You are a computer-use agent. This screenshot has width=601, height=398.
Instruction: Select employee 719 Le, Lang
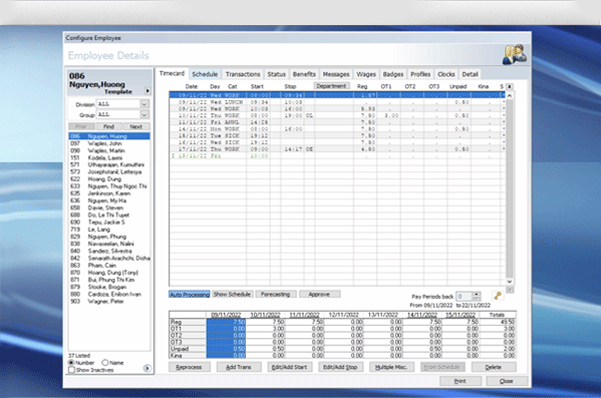pos(109,229)
